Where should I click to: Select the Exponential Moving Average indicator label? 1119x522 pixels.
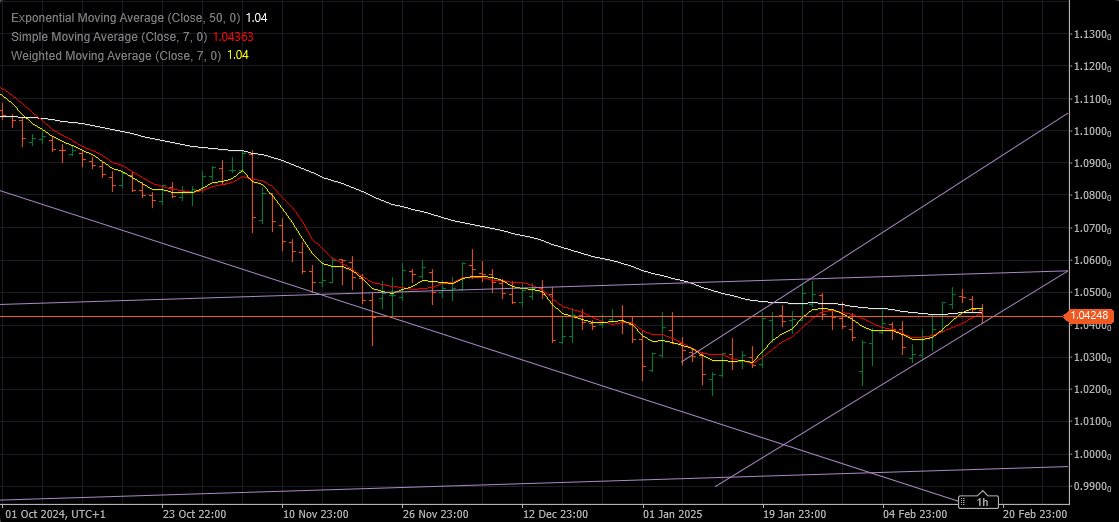tap(126, 17)
